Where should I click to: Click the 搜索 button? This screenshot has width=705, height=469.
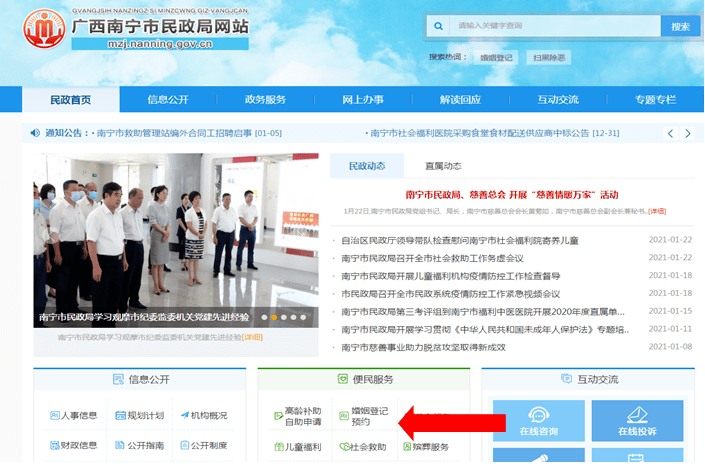pyautogui.click(x=680, y=26)
